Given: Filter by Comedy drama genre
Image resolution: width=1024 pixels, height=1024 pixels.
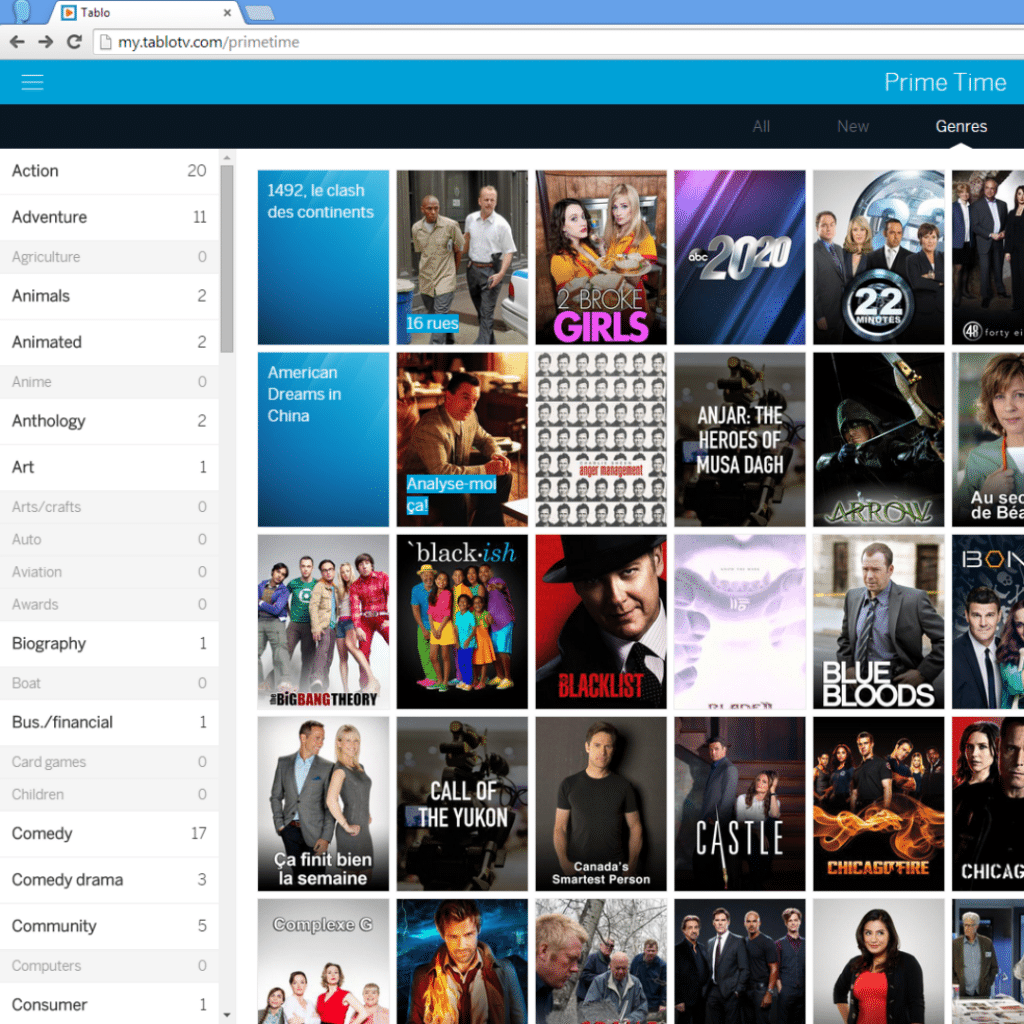Looking at the screenshot, I should coord(109,880).
